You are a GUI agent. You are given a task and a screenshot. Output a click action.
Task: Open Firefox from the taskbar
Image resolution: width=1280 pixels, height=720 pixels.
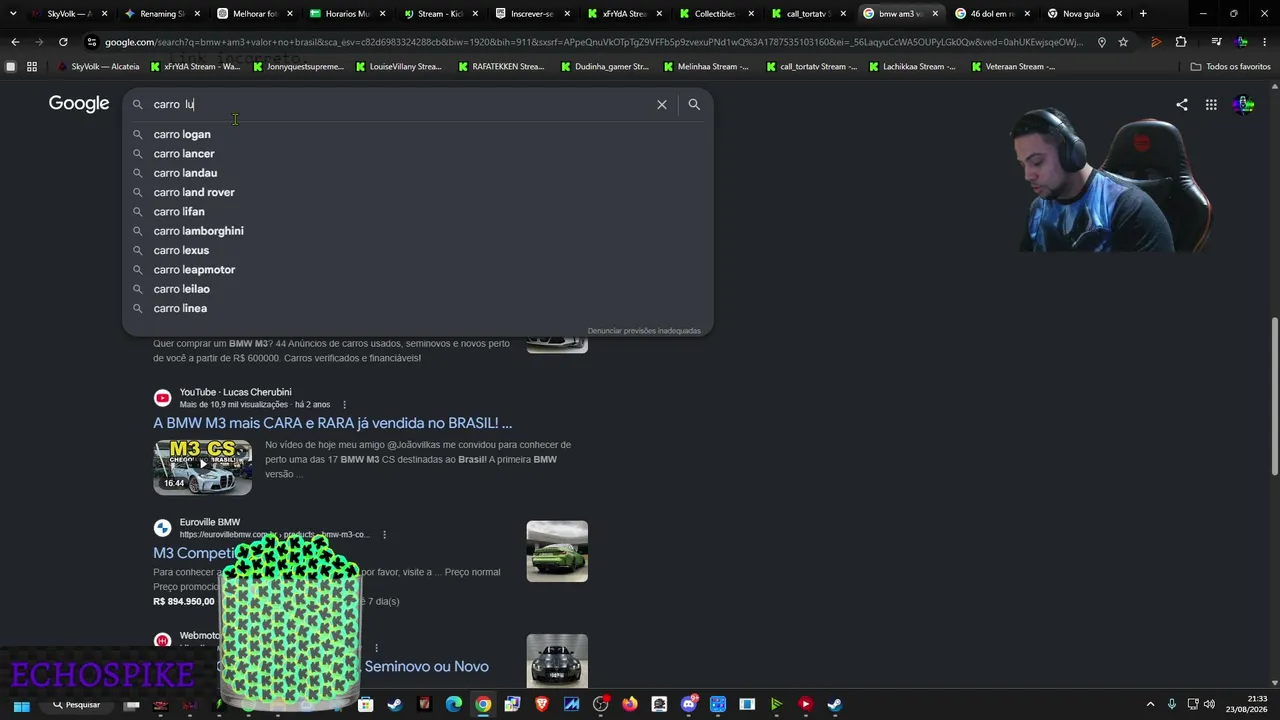pos(629,705)
